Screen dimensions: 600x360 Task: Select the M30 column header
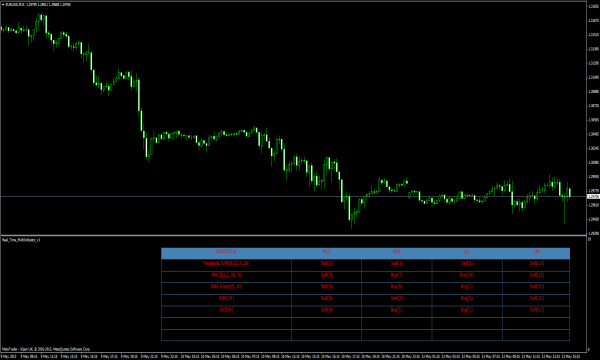click(x=397, y=252)
